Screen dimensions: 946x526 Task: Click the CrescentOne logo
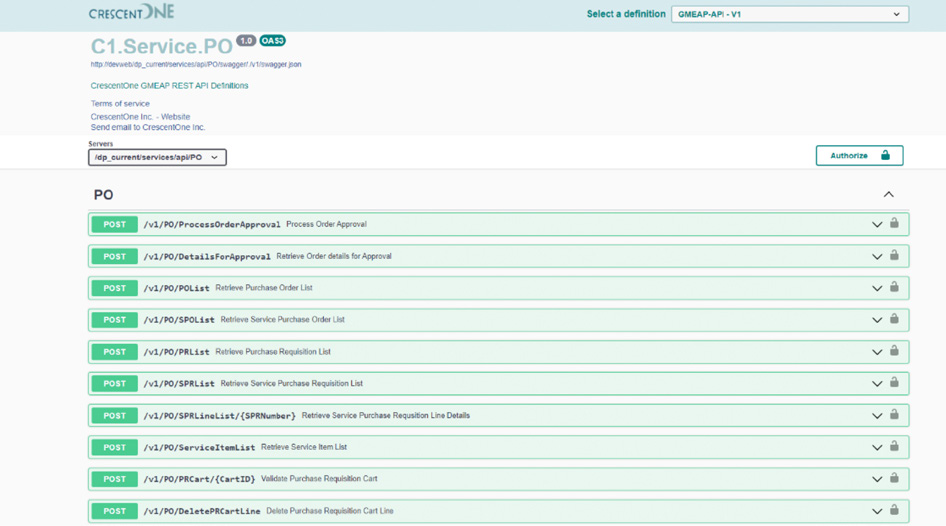click(132, 12)
